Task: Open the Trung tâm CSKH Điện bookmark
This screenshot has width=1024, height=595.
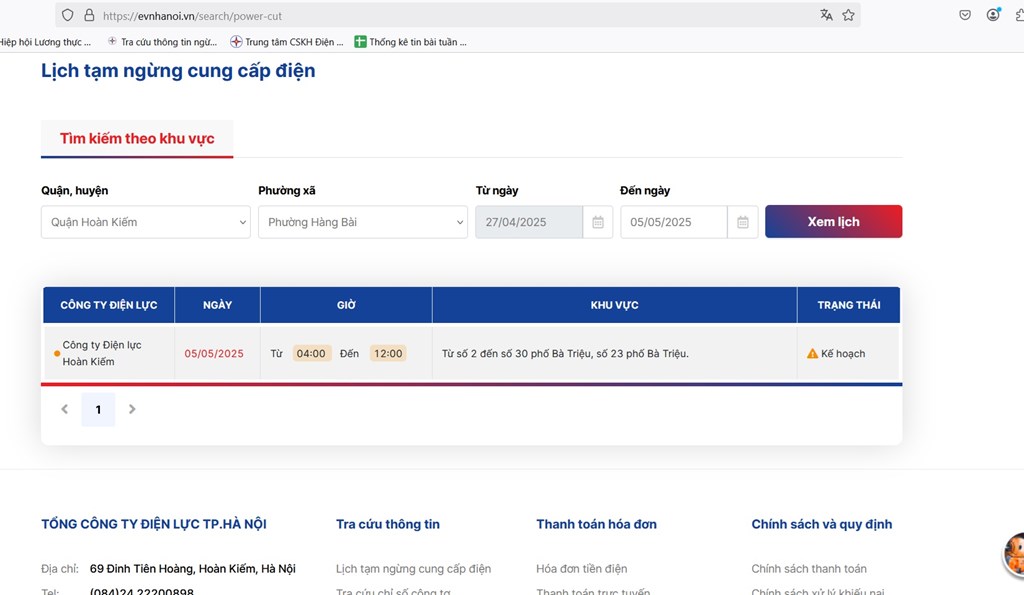Action: point(287,42)
